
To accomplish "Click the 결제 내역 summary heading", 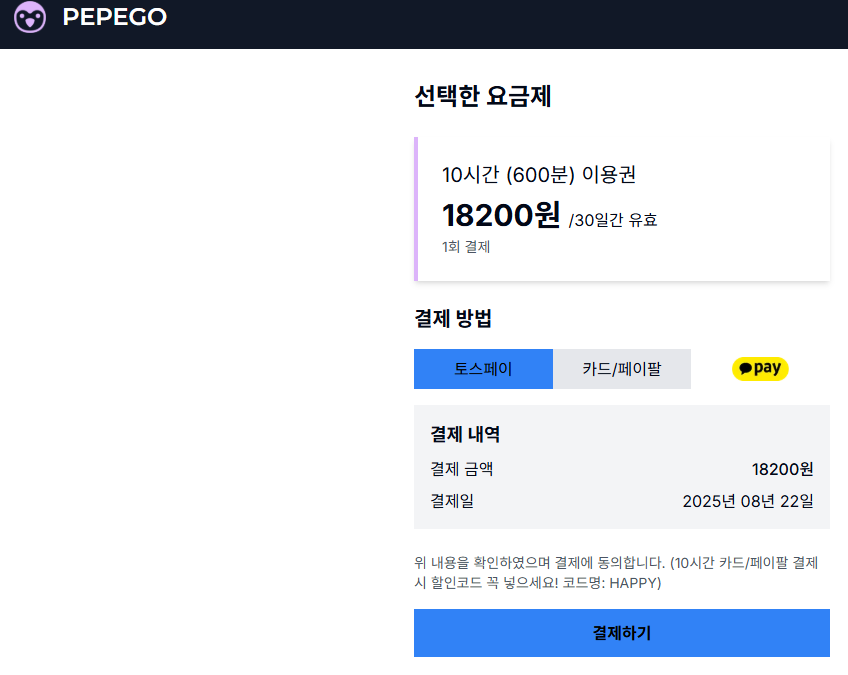I will point(465,434).
